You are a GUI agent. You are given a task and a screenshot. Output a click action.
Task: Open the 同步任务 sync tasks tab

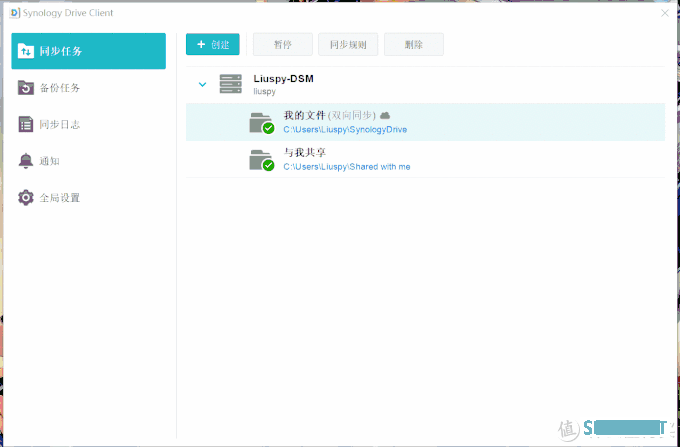(88, 51)
